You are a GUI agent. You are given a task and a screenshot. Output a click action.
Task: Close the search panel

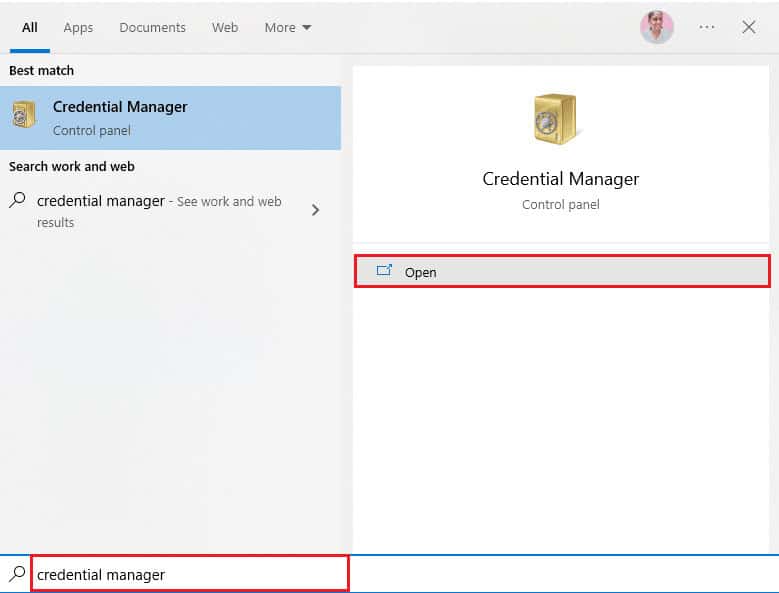point(749,27)
